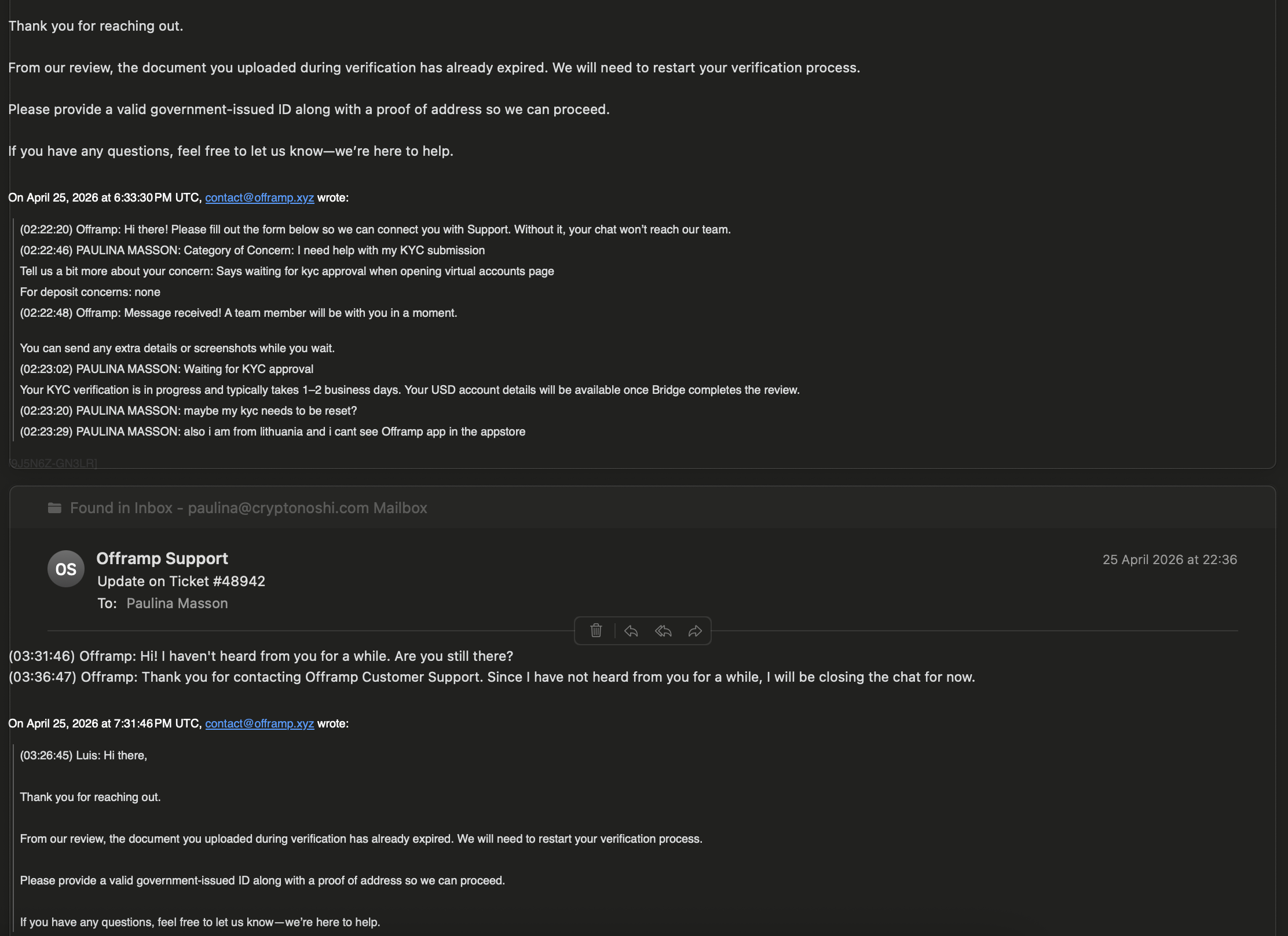Click the quoted 'Luis: Hi there,' line
The height and width of the screenshot is (936, 1288).
pos(83,755)
